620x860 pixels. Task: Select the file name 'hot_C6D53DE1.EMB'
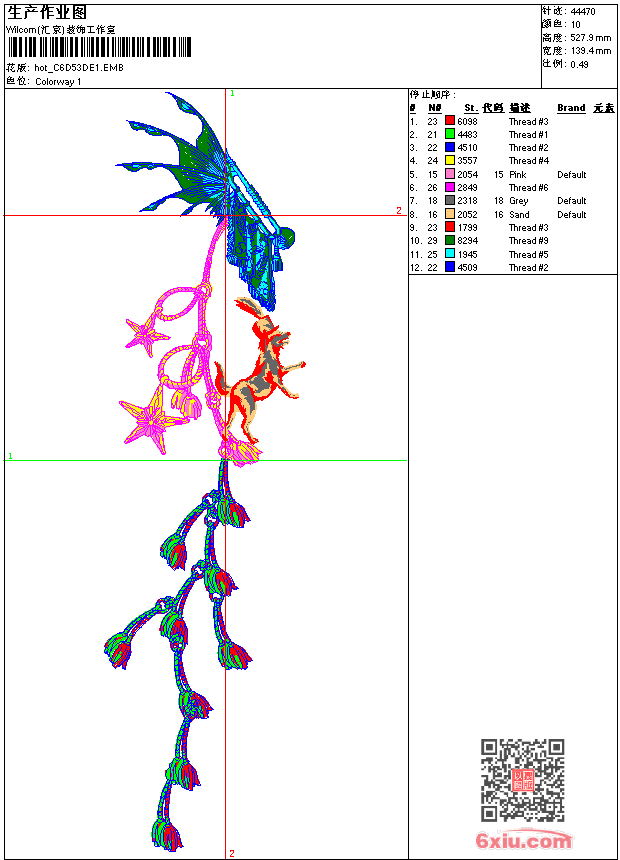point(79,67)
